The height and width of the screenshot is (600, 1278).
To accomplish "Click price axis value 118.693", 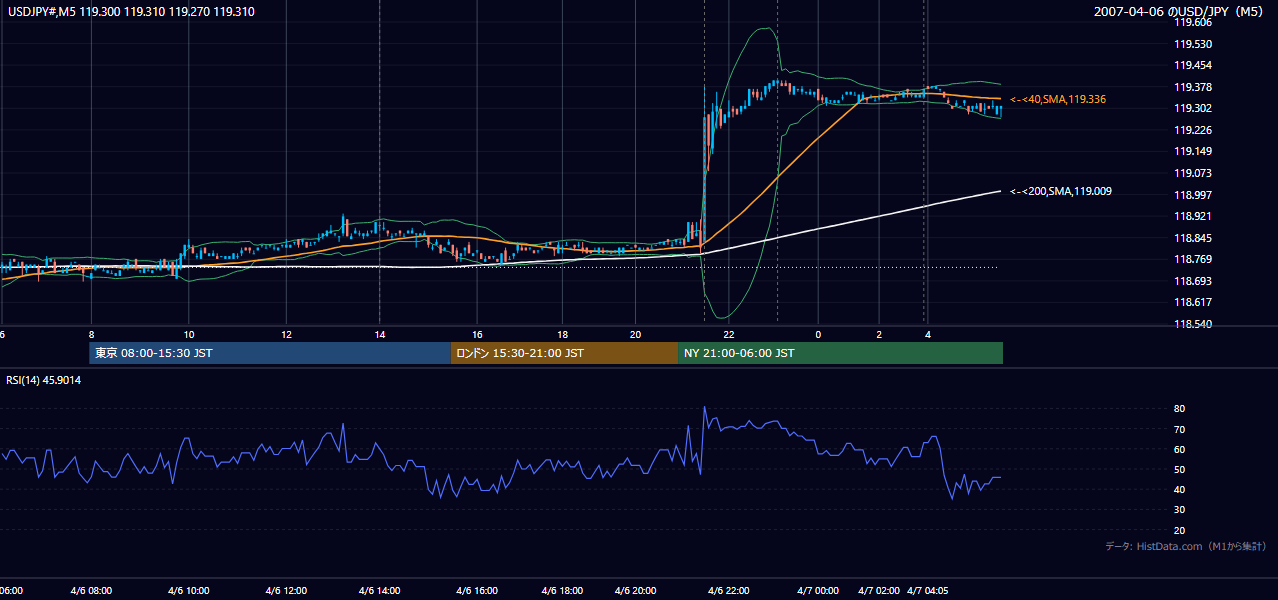I will coord(1192,281).
